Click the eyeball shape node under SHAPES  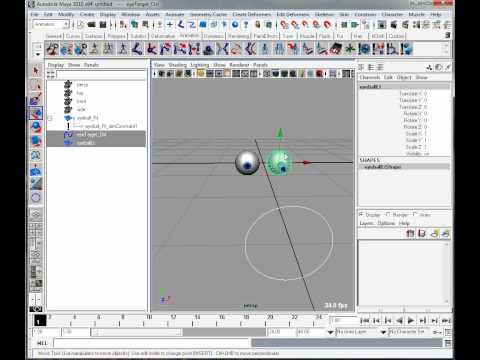[x=383, y=167]
